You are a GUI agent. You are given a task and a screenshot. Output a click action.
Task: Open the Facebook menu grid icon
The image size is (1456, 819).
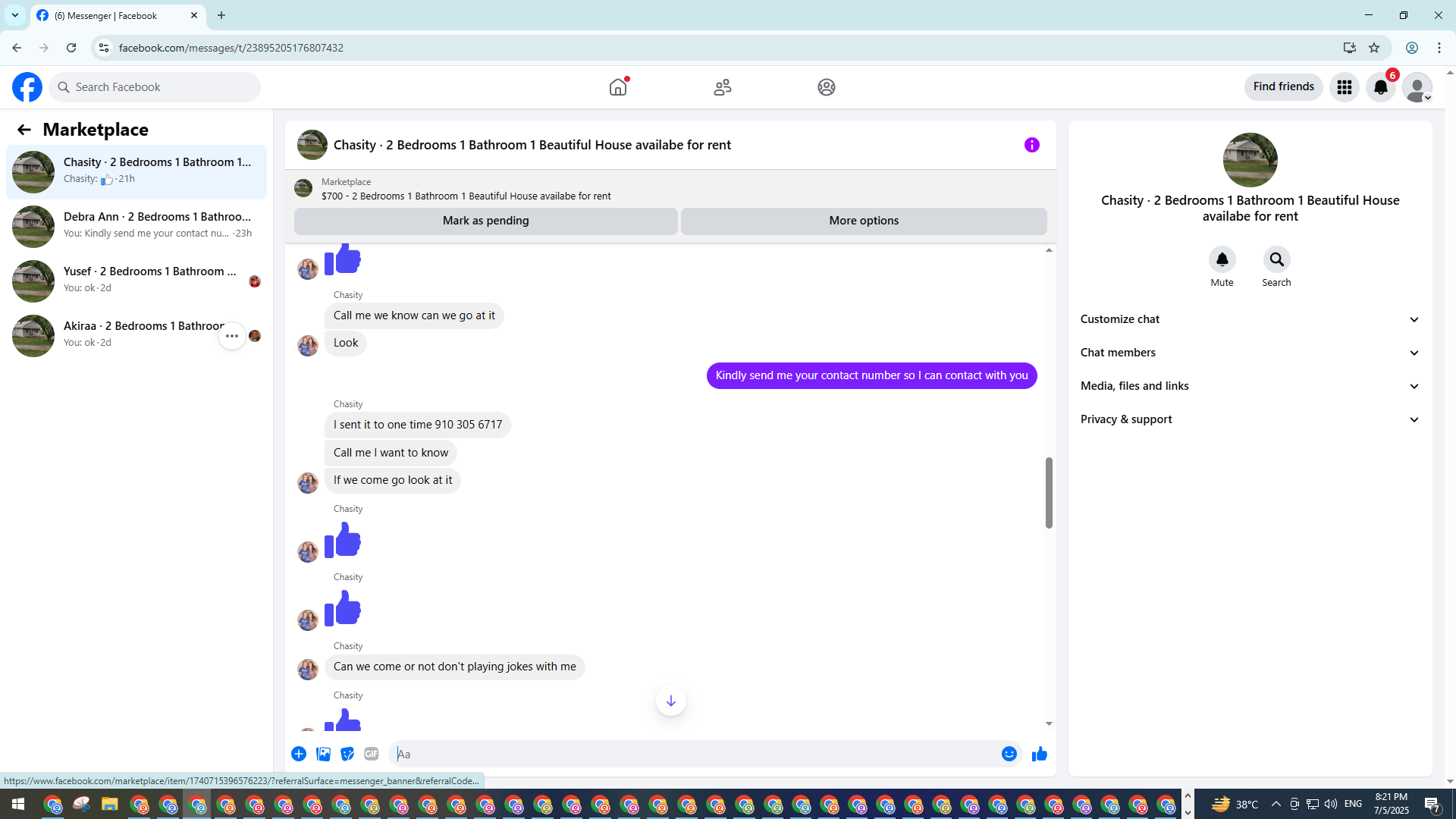[x=1344, y=87]
